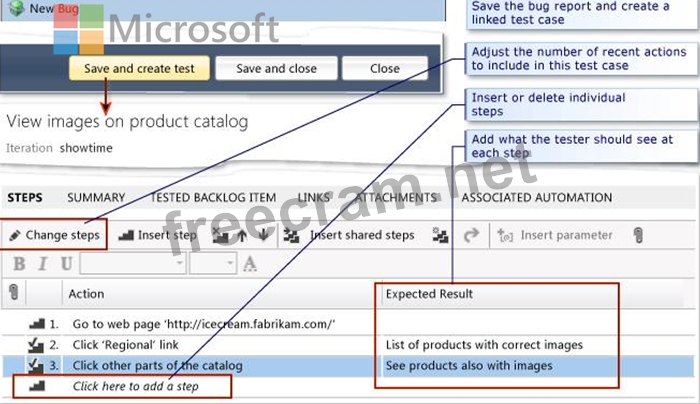Click the 'See products also with images' cell

(x=469, y=366)
